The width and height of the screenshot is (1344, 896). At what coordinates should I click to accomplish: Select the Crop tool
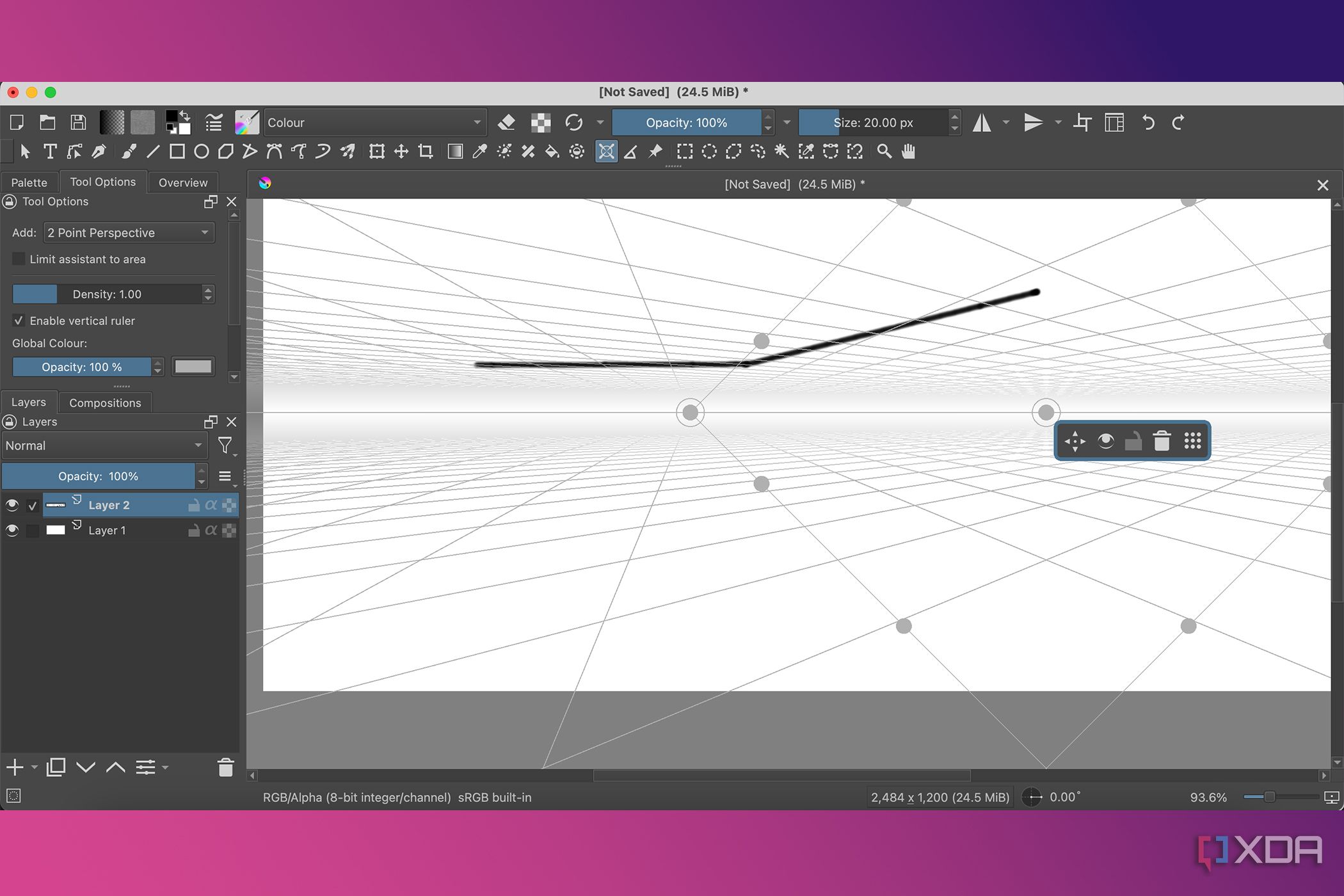pos(426,152)
